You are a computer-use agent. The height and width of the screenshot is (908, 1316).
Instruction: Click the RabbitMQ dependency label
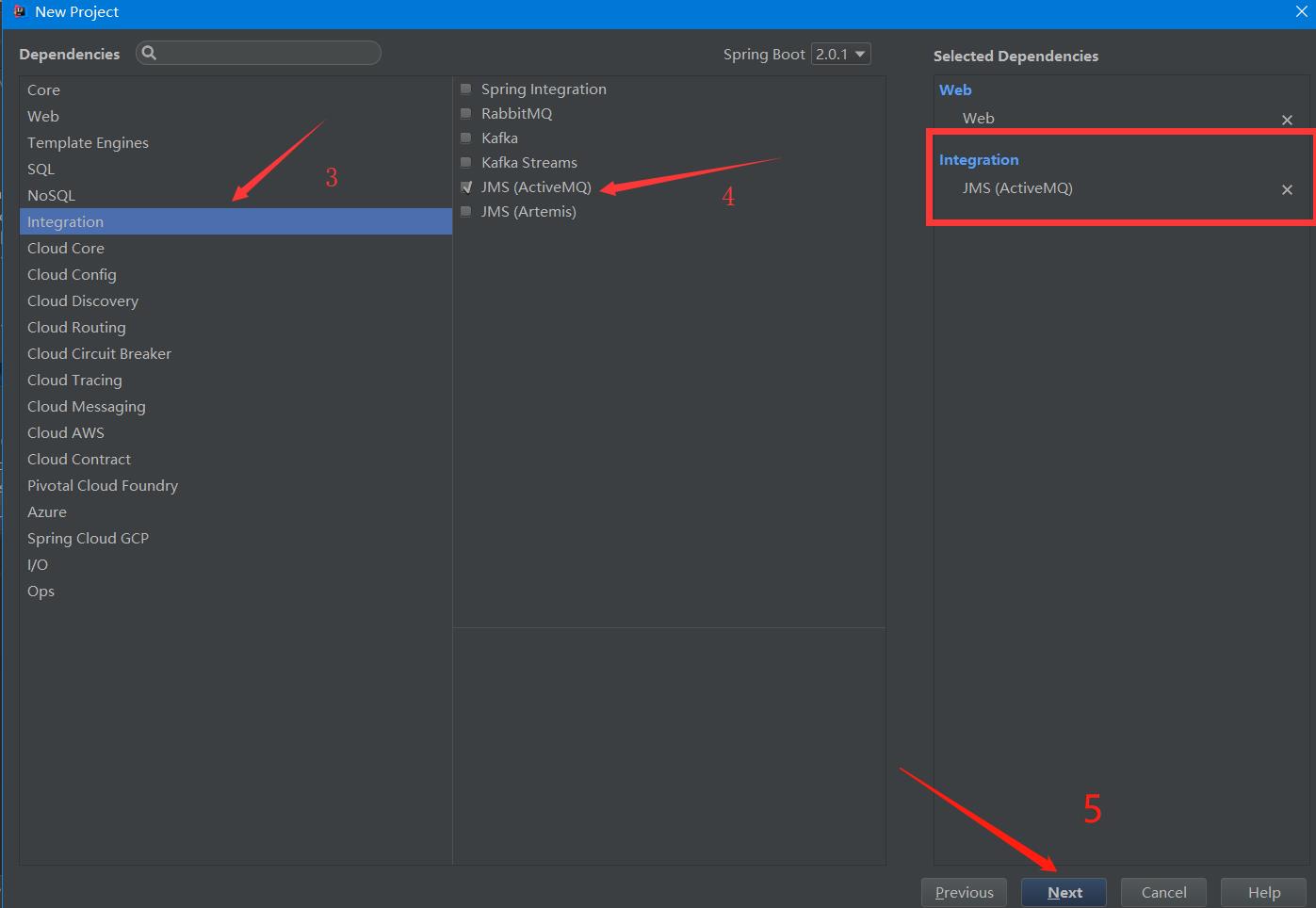coord(516,113)
